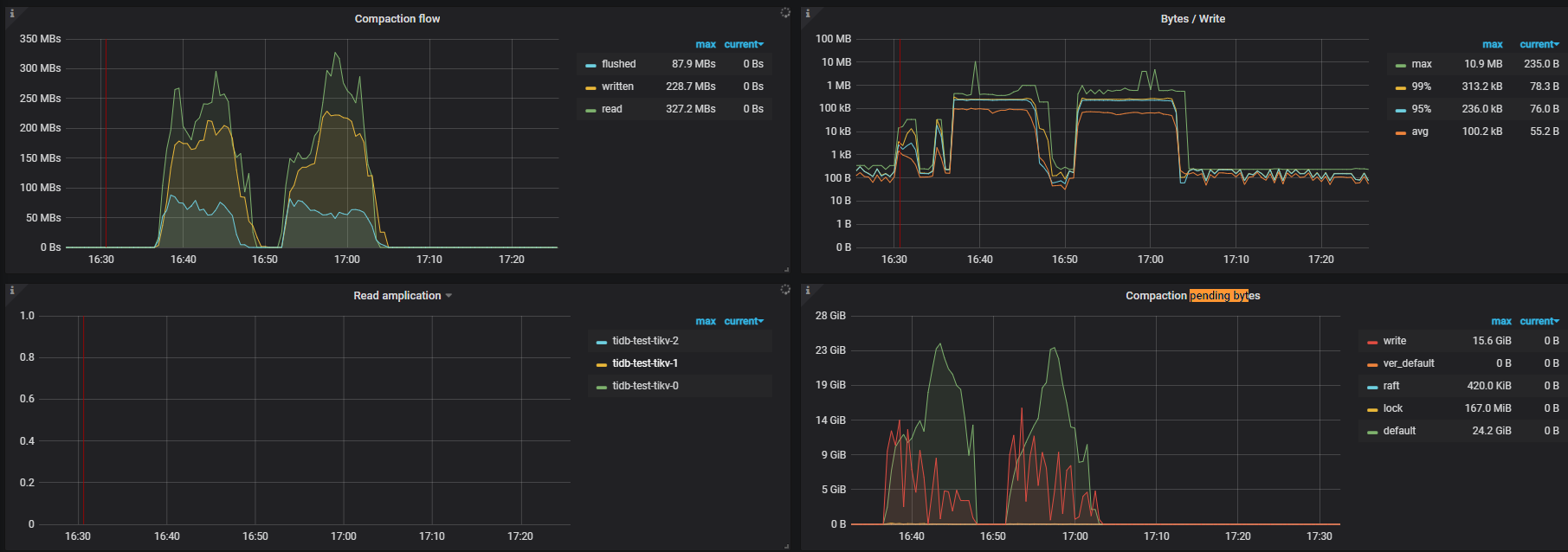Sort Compaction flow legend by 'current' column
Viewport: 1568px width, 552px height.
coord(743,44)
